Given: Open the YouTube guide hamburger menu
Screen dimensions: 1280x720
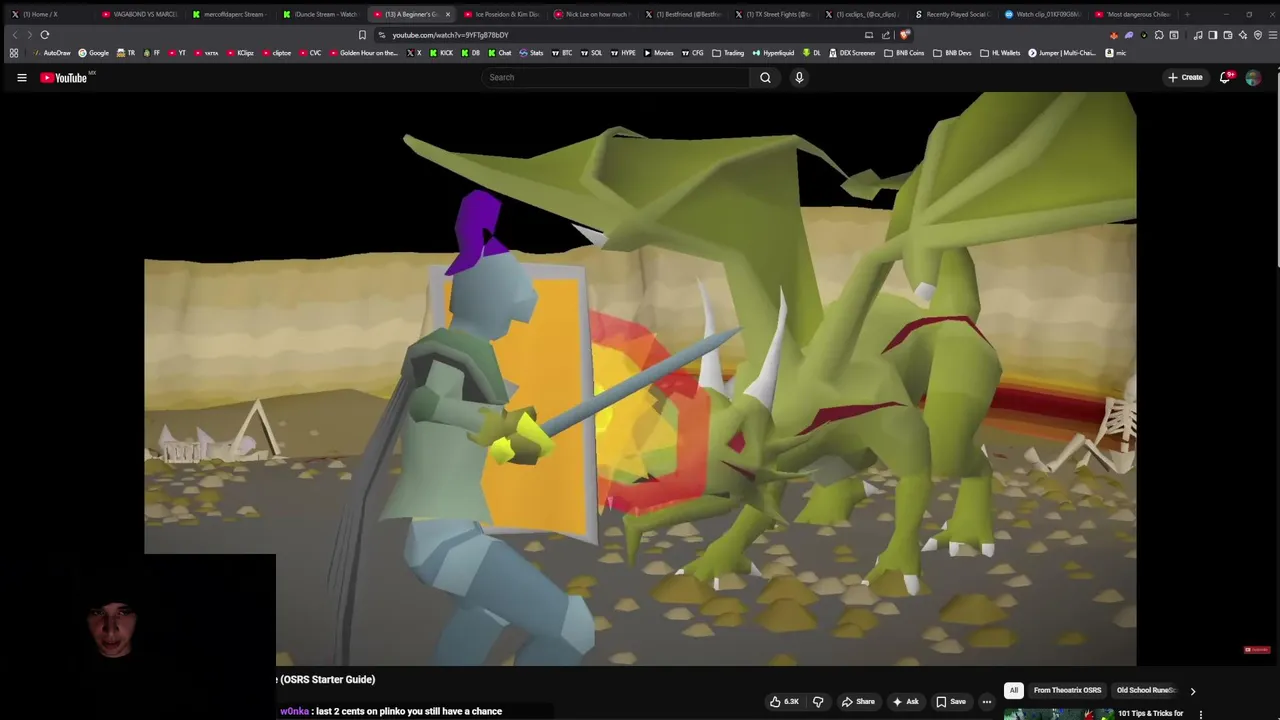Looking at the screenshot, I should click(x=21, y=77).
